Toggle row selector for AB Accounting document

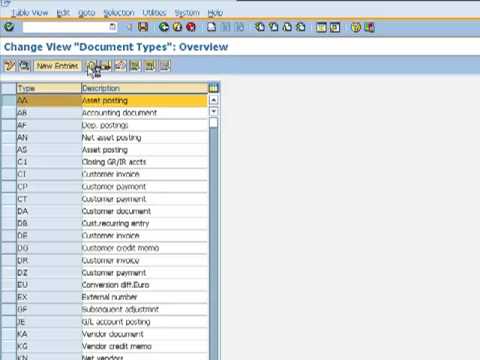tap(8, 113)
